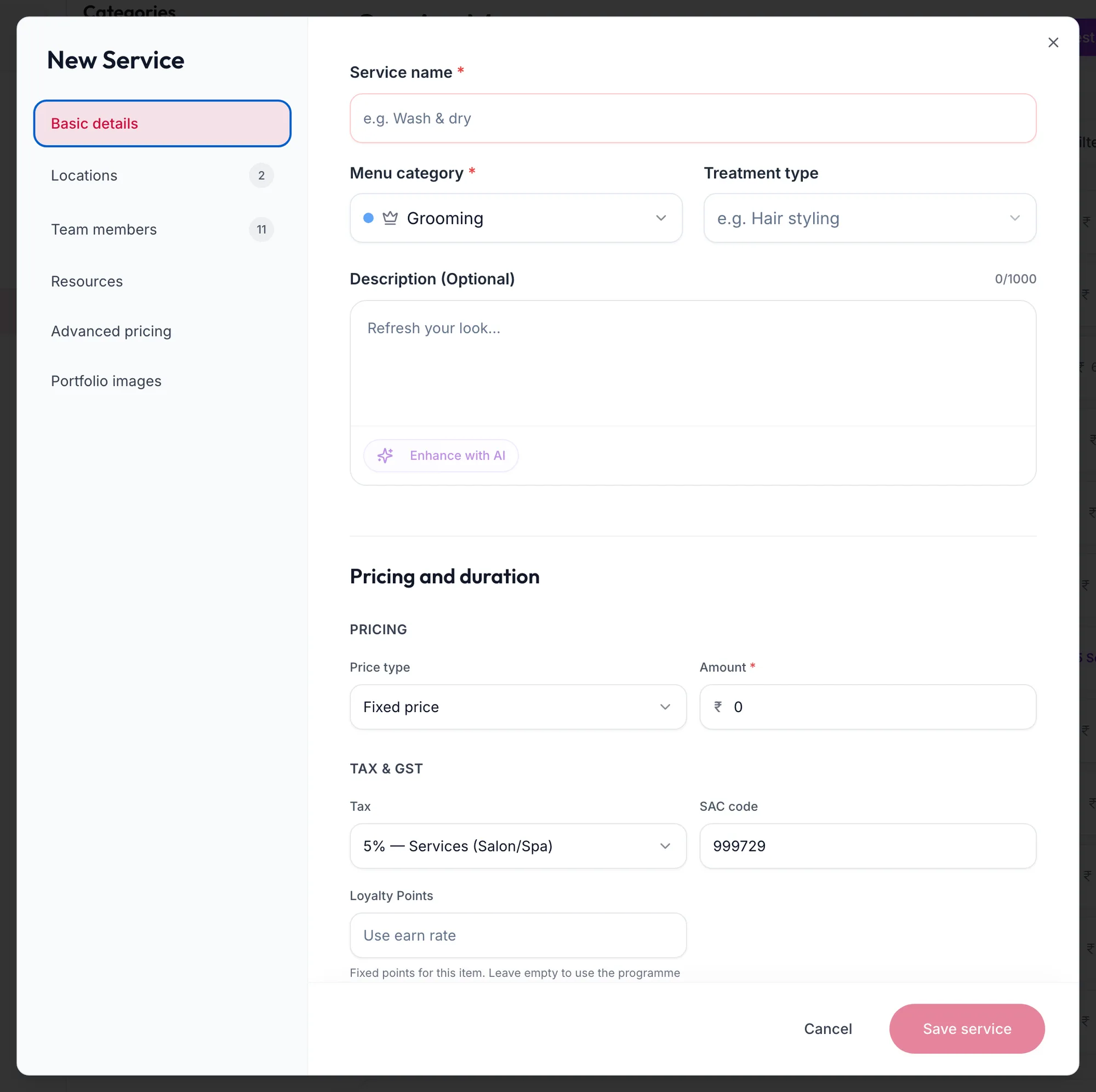This screenshot has width=1096, height=1092.
Task: Click the TAX & GST section label
Action: tap(386, 769)
